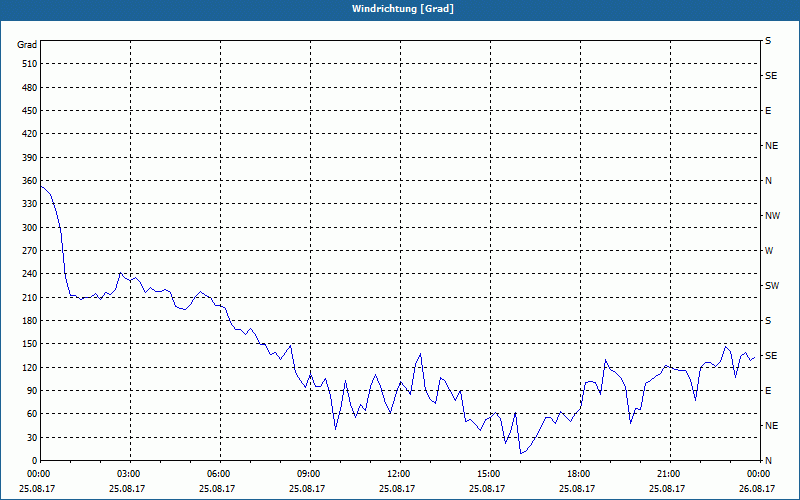The height and width of the screenshot is (500, 800).
Task: Pick the 330 left axis label
Action: click(29, 204)
